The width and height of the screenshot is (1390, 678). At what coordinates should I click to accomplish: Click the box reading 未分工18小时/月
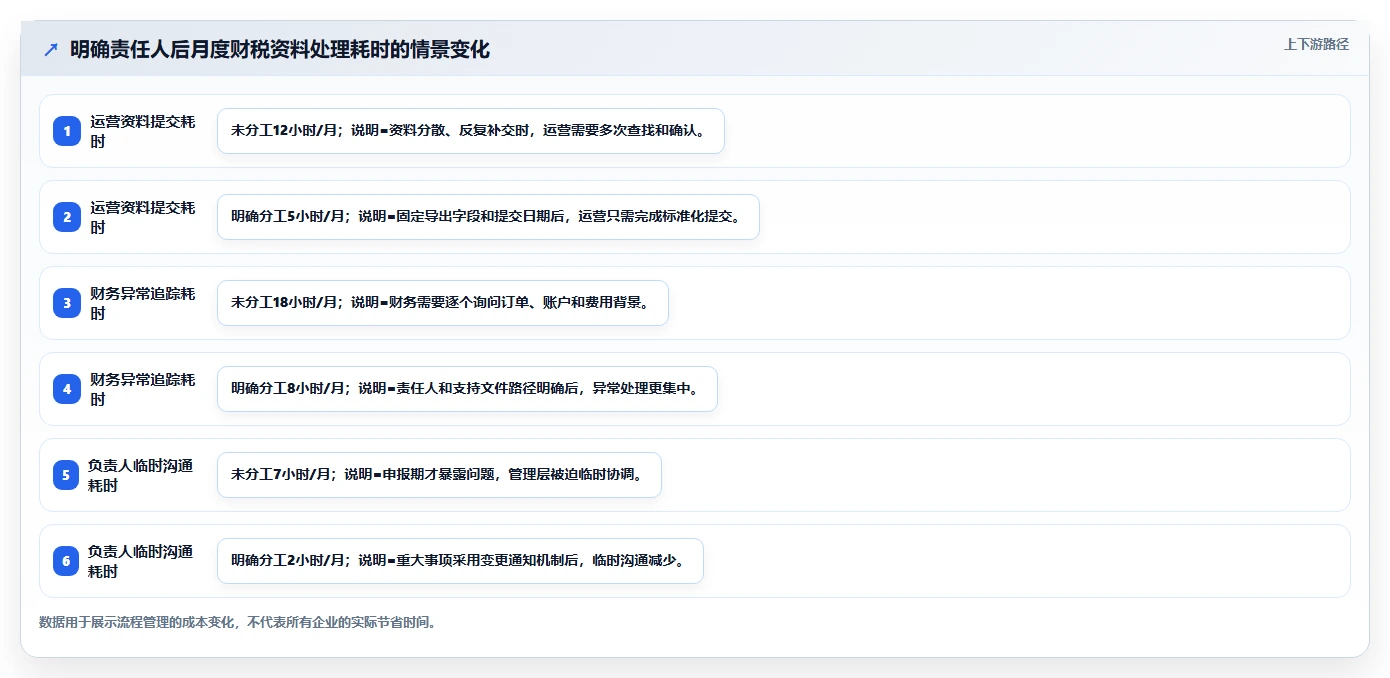[442, 303]
